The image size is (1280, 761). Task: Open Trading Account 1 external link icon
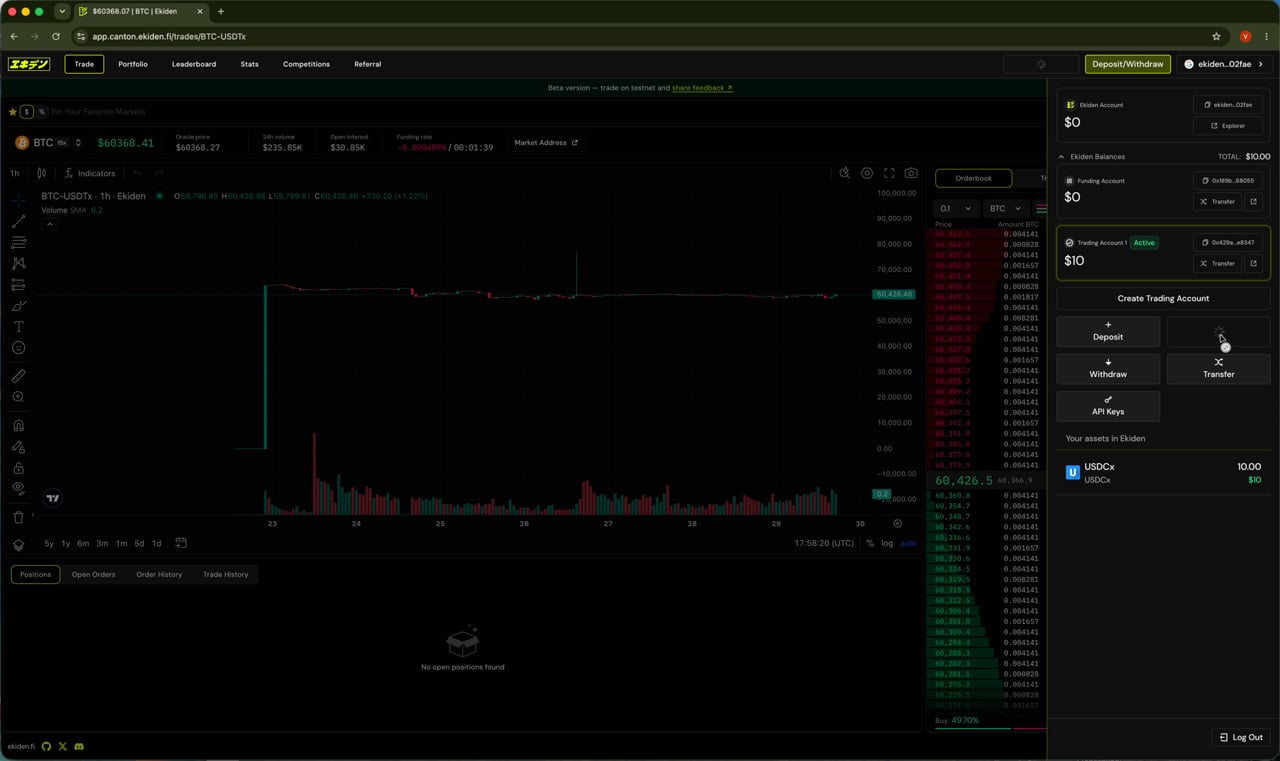(1253, 263)
